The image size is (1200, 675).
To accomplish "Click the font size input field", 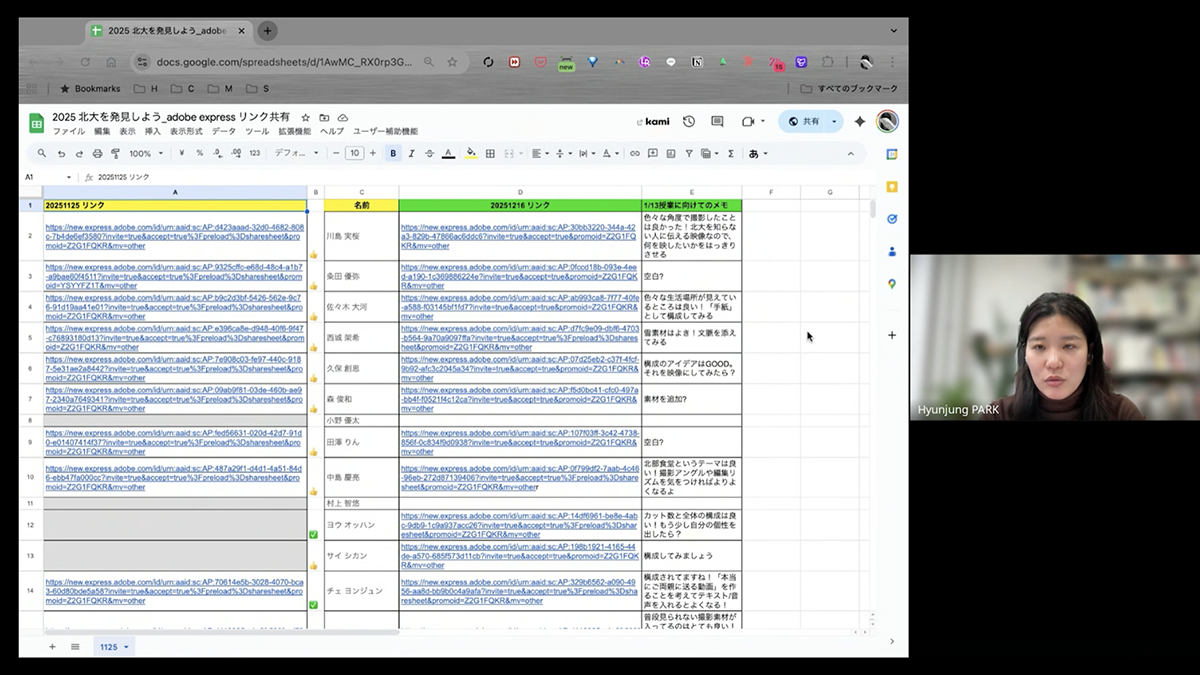I will [355, 154].
